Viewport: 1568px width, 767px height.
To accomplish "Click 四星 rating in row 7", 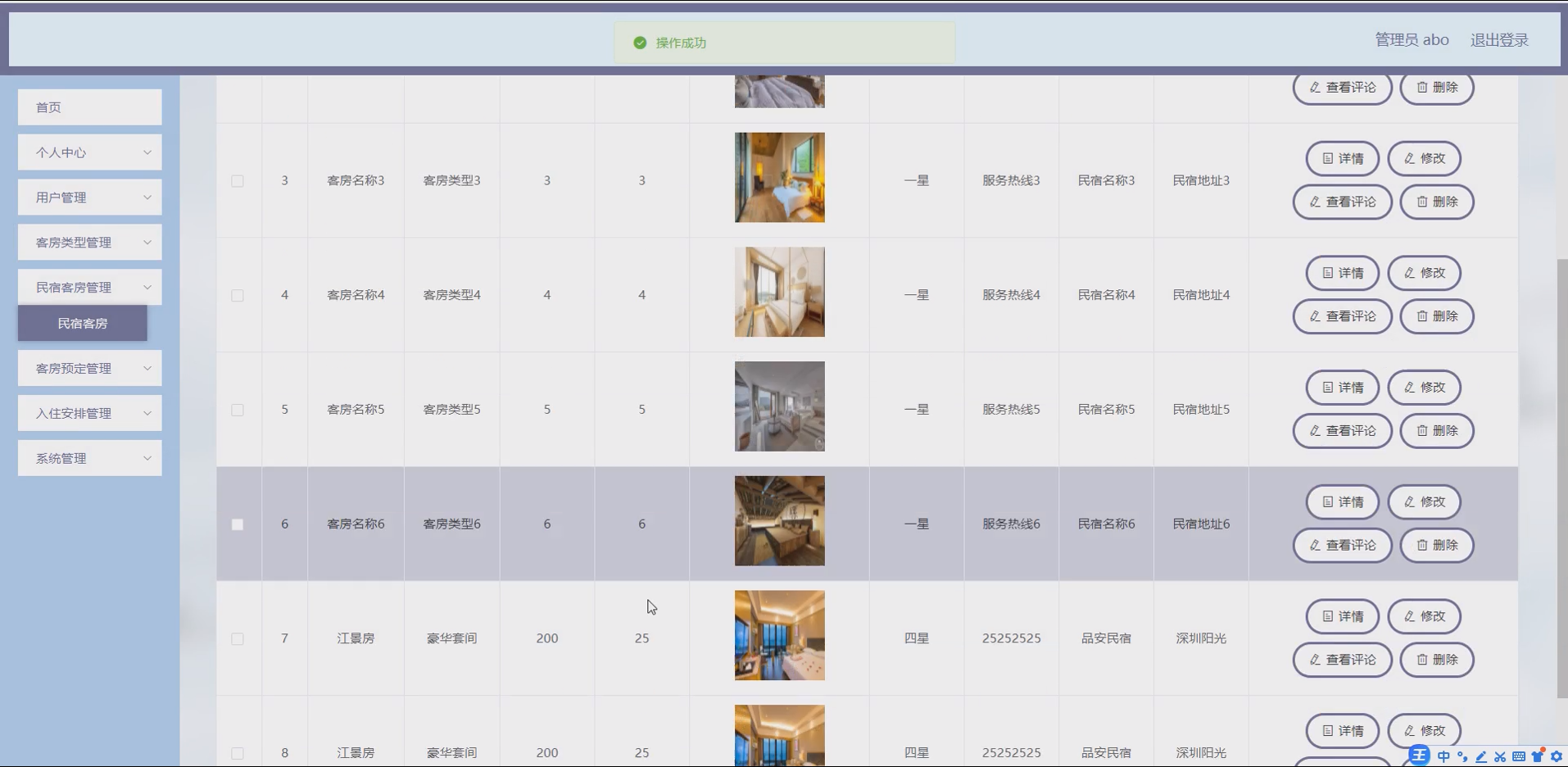I will pyautogui.click(x=916, y=638).
